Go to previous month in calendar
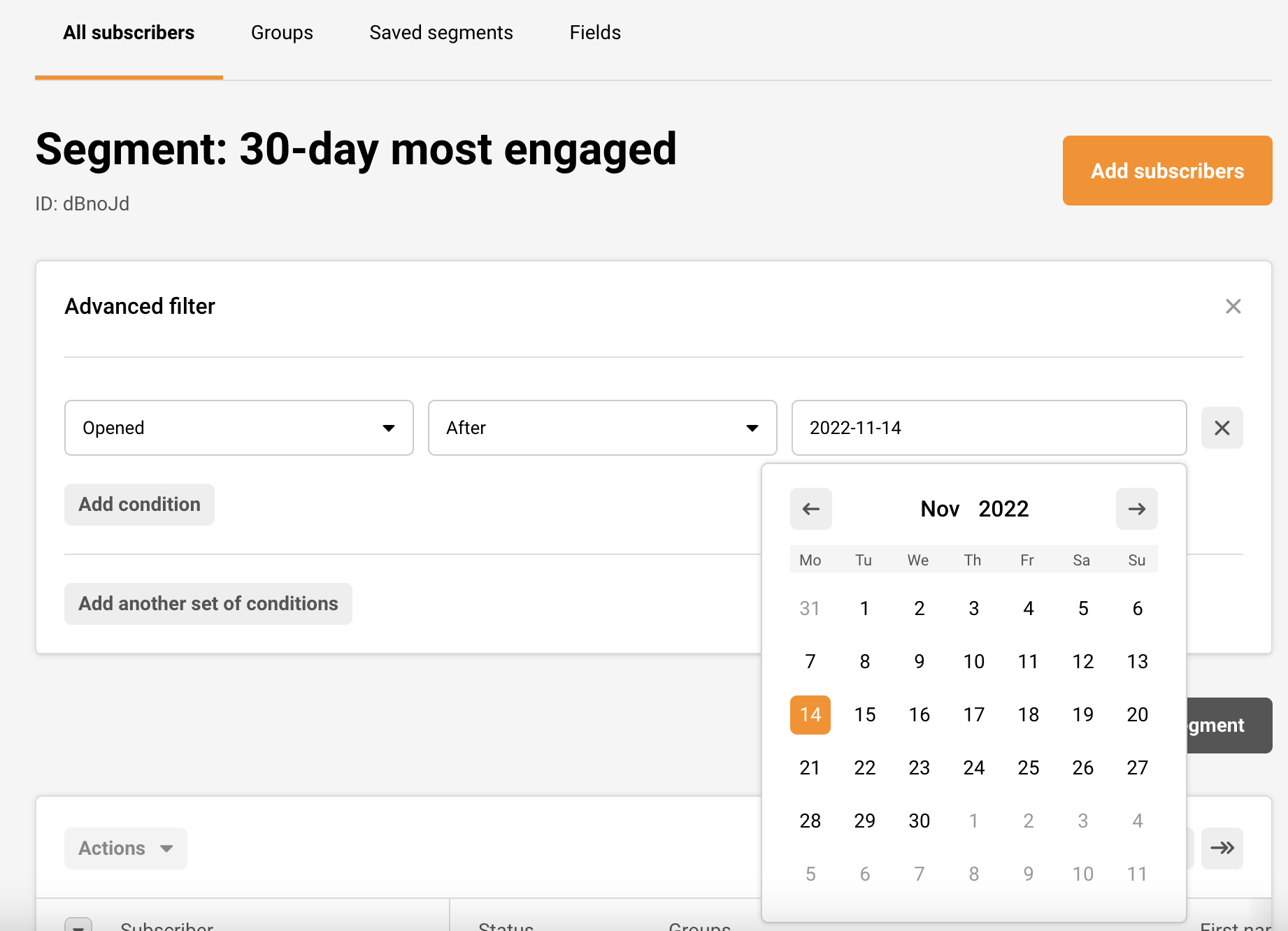This screenshot has height=931, width=1288. (810, 509)
